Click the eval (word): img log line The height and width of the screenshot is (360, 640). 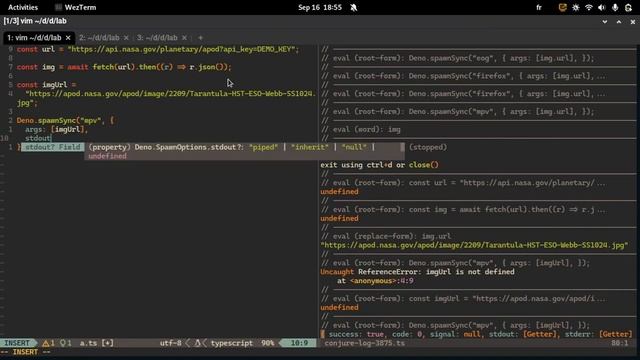pos(360,129)
